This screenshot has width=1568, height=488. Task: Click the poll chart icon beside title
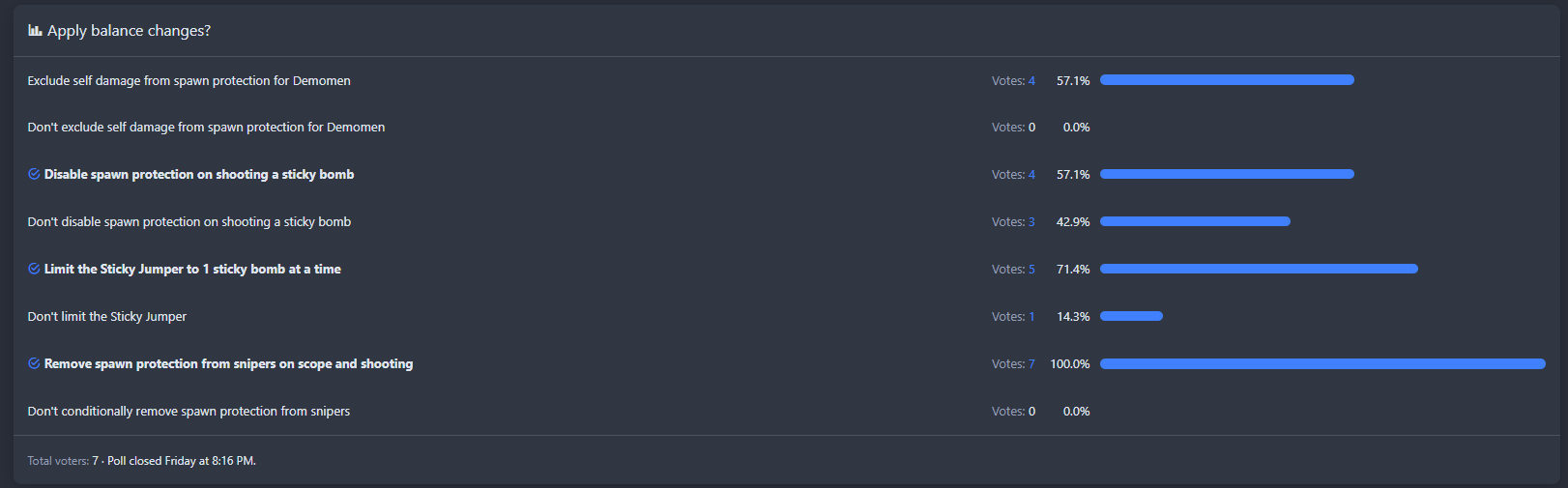pyautogui.click(x=35, y=31)
